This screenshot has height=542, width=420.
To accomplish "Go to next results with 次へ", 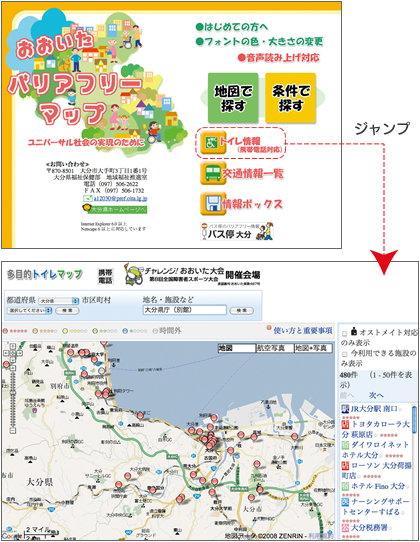I will click(x=376, y=395).
